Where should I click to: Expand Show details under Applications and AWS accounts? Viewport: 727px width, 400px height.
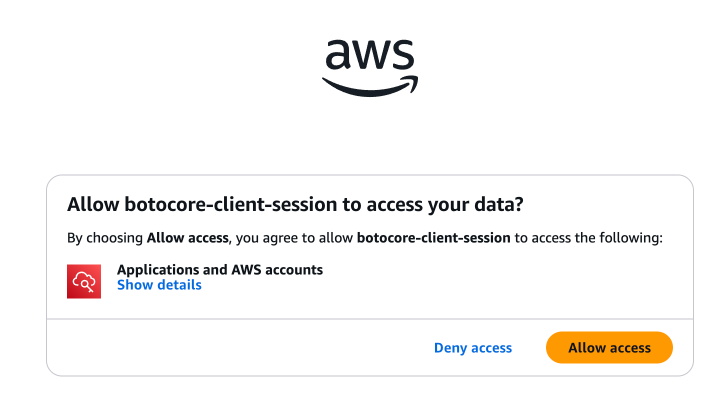pyautogui.click(x=159, y=286)
